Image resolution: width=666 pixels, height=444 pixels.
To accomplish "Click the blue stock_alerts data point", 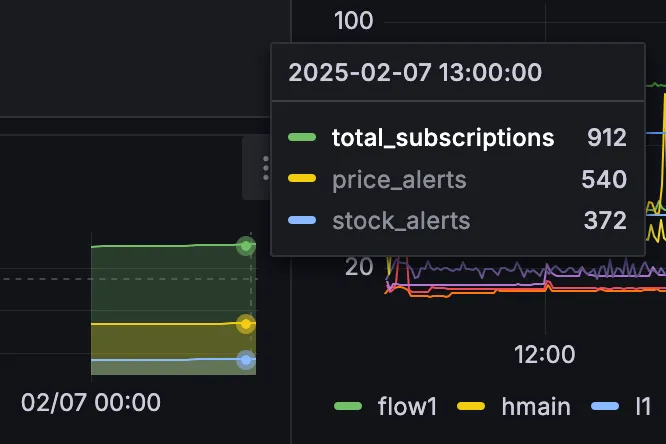I will 246,360.
